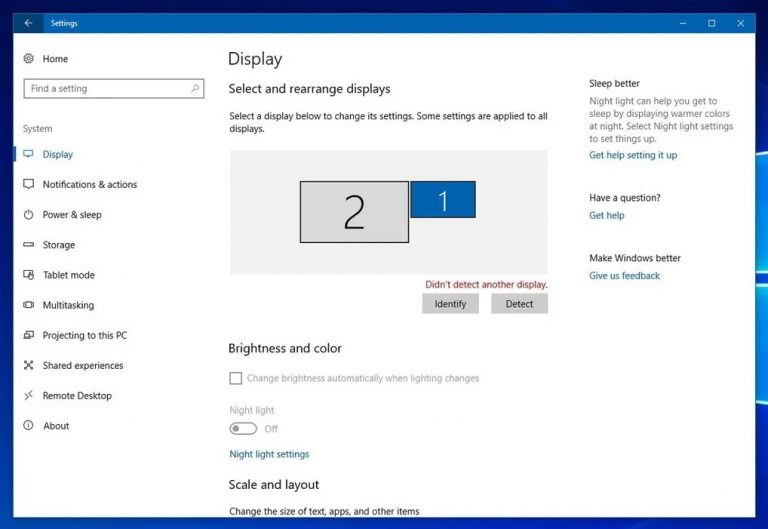Click the Power & sleep icon
The image size is (768, 529).
tap(28, 215)
